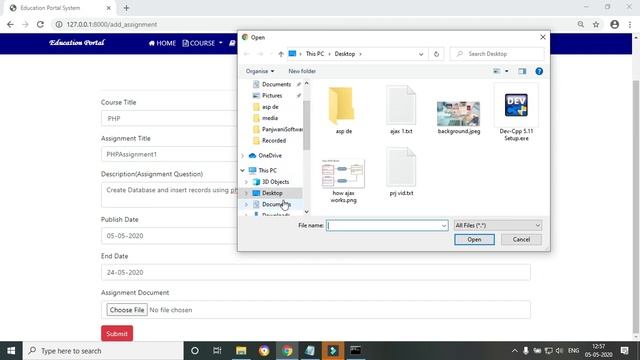Viewport: 640px width, 360px height.
Task: Select Pictures in Quick access list
Action: 272,96
